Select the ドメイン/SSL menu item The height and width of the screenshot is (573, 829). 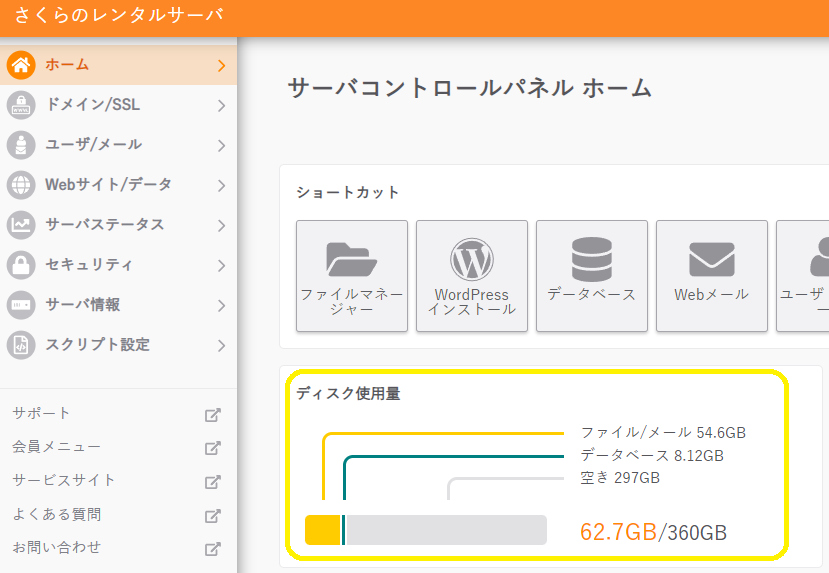click(x=118, y=105)
